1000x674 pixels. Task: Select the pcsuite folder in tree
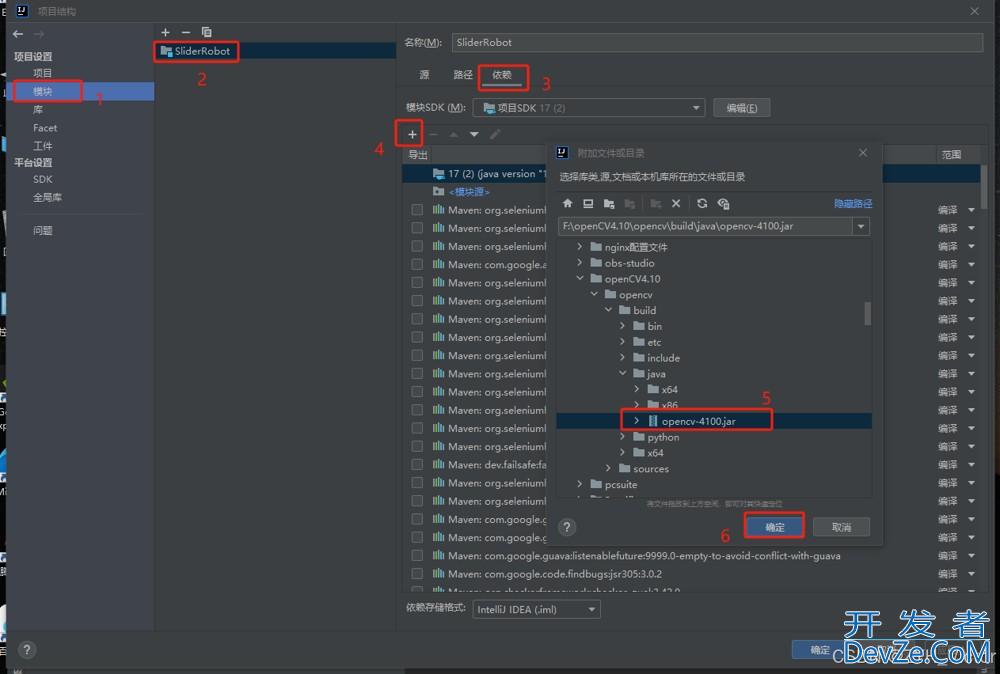[621, 485]
